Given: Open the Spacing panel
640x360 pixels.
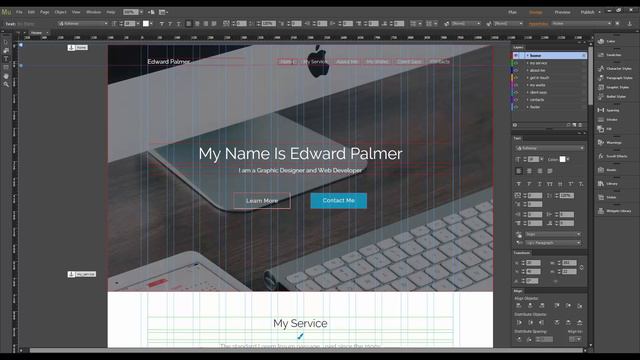Looking at the screenshot, I should pos(609,110).
